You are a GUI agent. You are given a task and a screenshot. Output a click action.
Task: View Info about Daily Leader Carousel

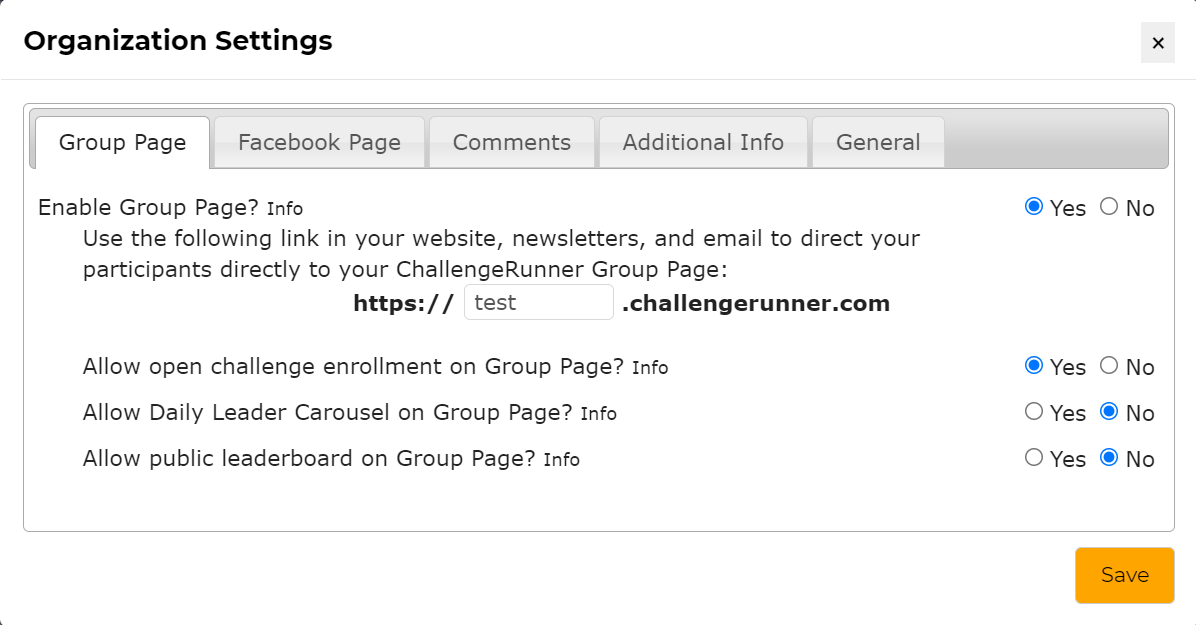(601, 414)
